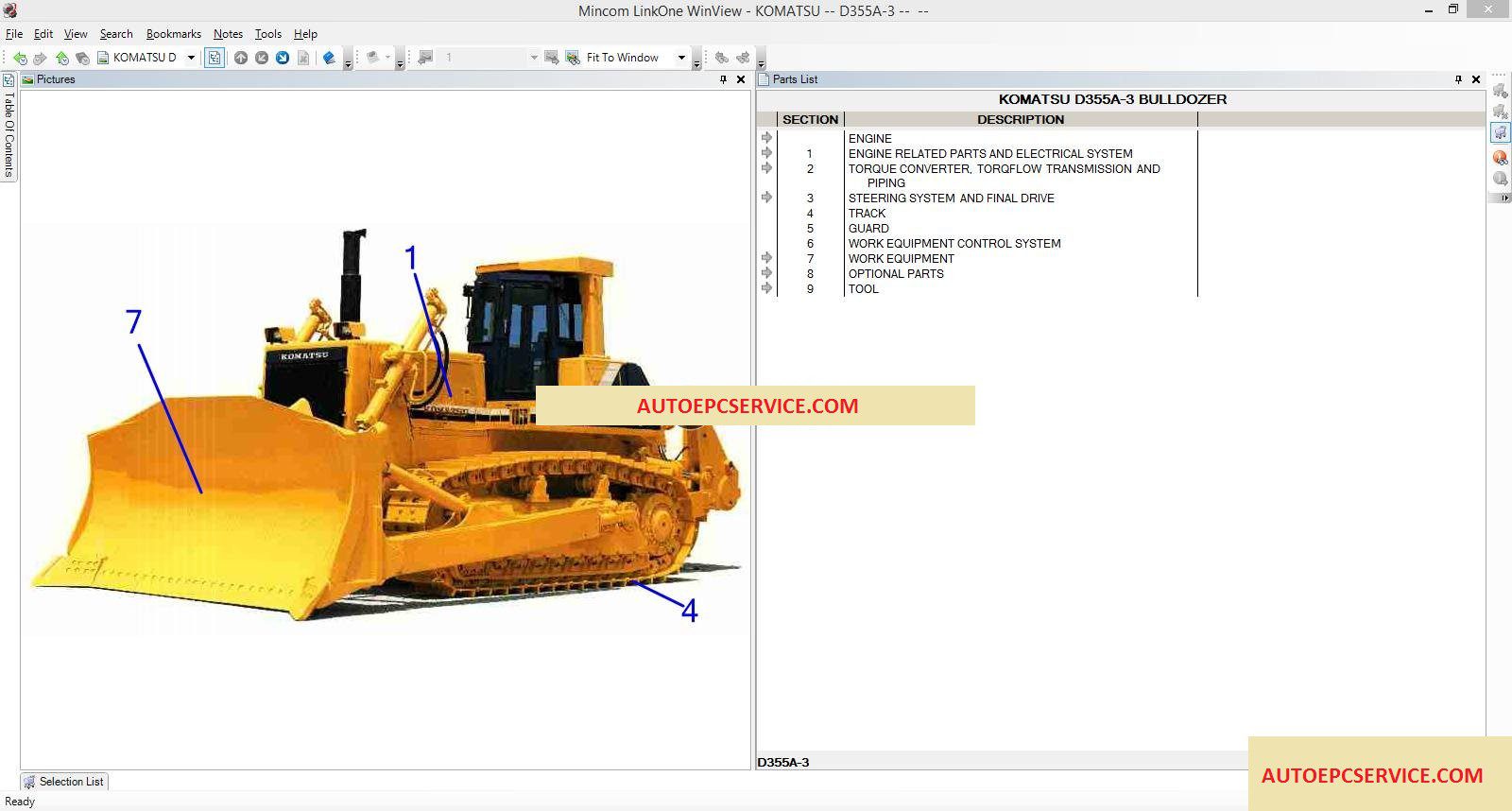Click the grey diagonal-arrow circle icon
The image size is (1512, 811).
click(x=262, y=58)
